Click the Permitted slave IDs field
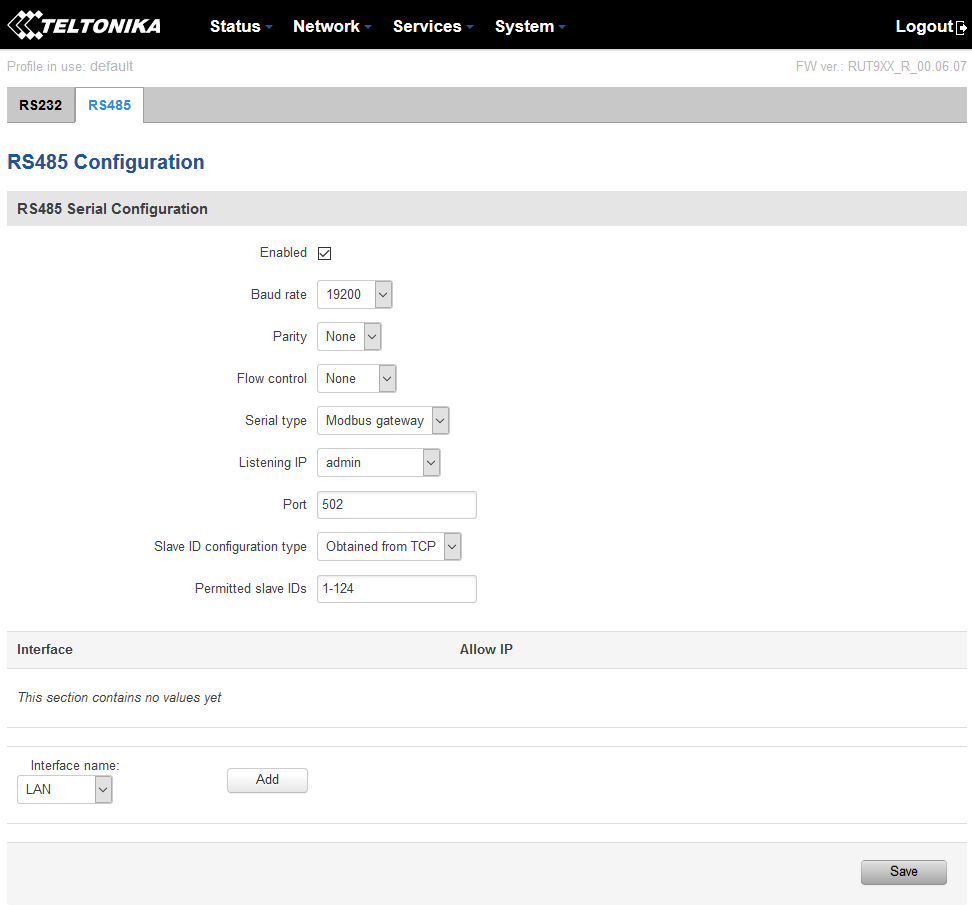 (396, 588)
